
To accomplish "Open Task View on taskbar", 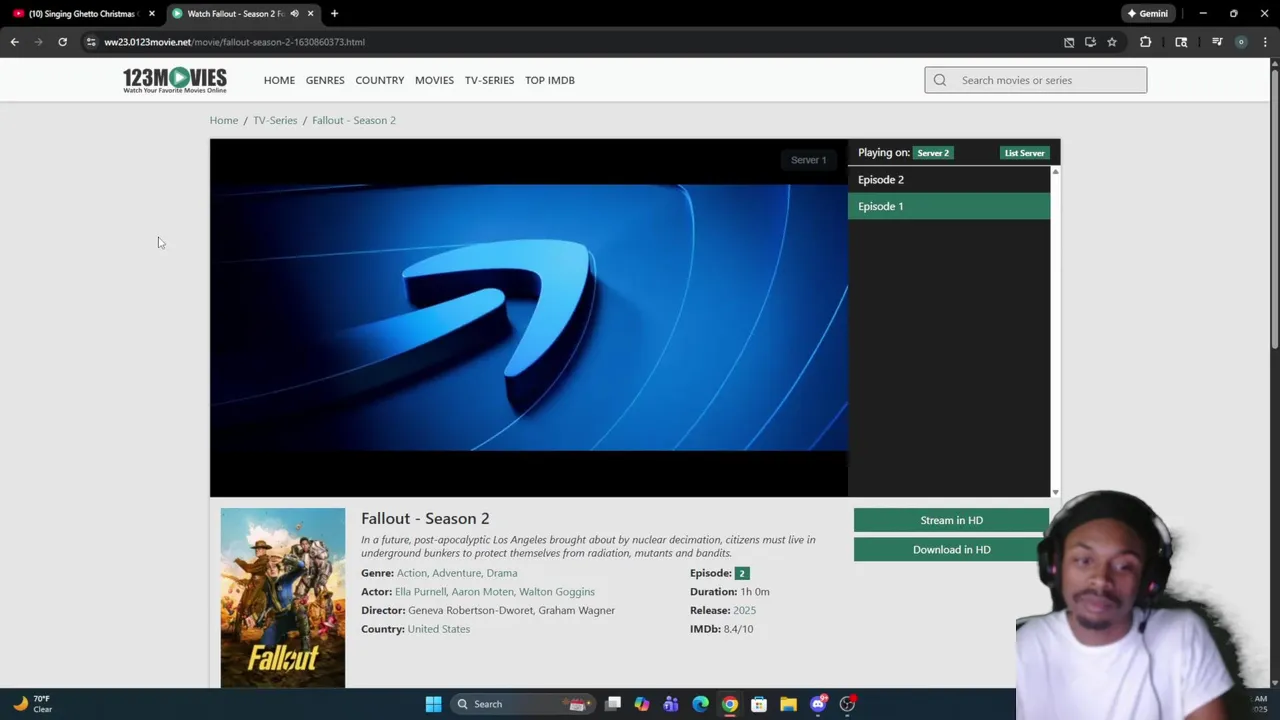I will click(x=613, y=704).
